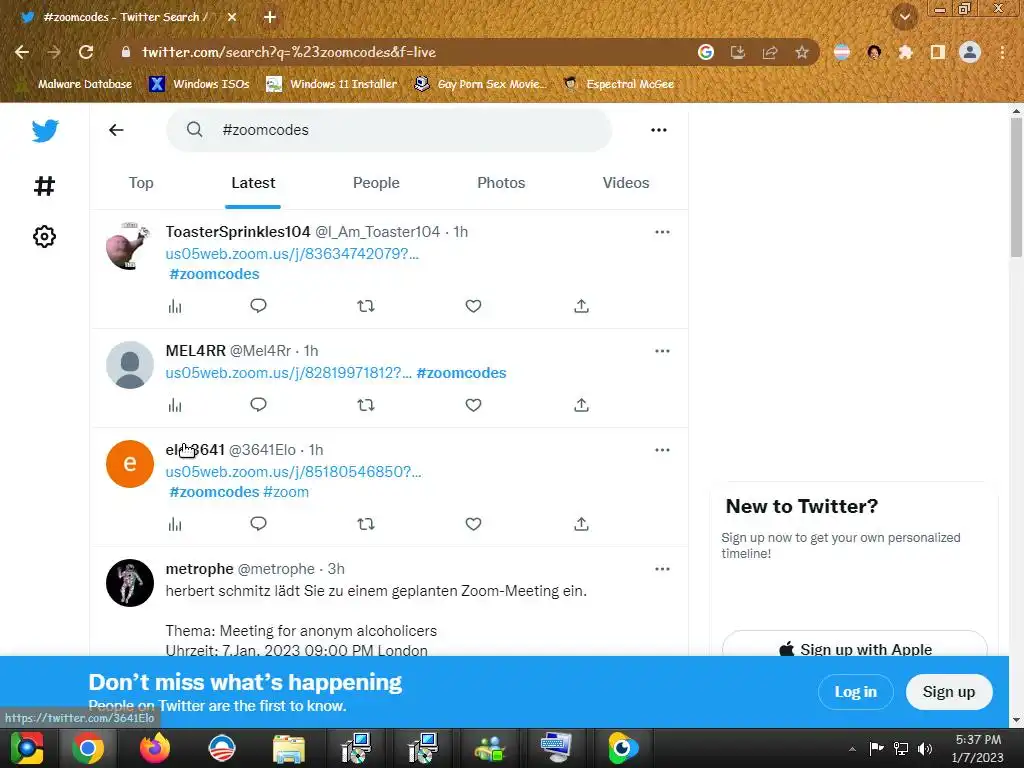
Task: Switch to the People tab
Action: (376, 183)
